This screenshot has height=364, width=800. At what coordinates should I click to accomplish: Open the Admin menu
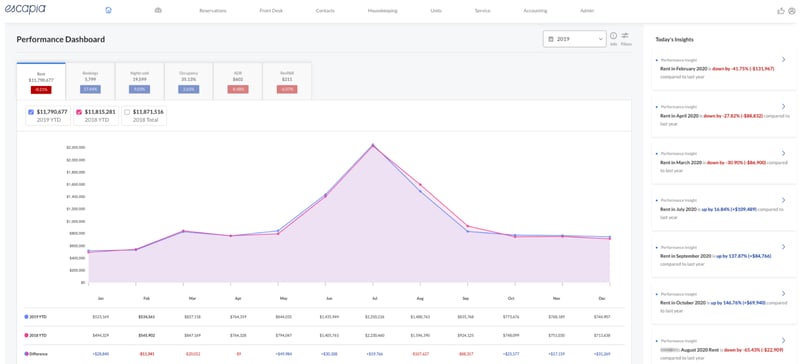click(587, 11)
